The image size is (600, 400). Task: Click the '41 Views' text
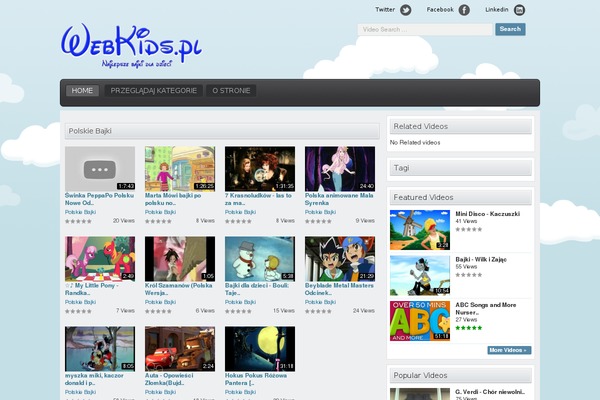(466, 221)
